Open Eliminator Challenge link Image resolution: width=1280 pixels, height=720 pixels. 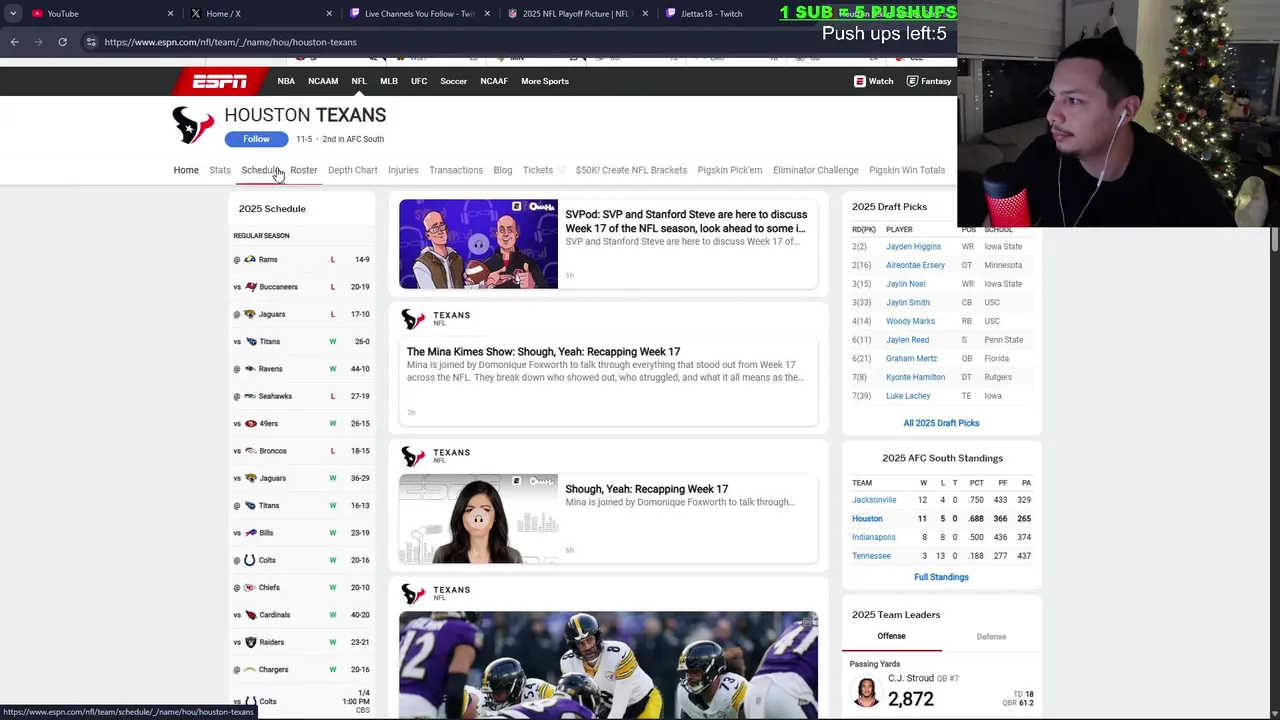[816, 170]
